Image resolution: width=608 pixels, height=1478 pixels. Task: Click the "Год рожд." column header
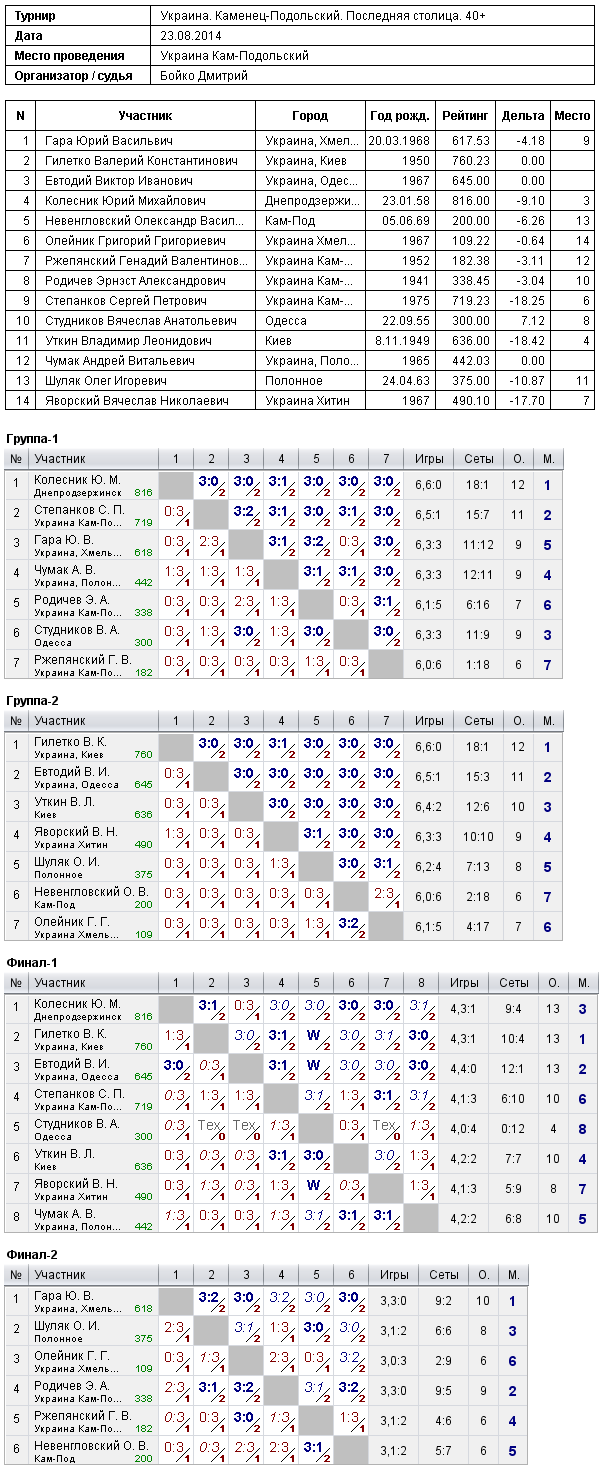pos(399,116)
